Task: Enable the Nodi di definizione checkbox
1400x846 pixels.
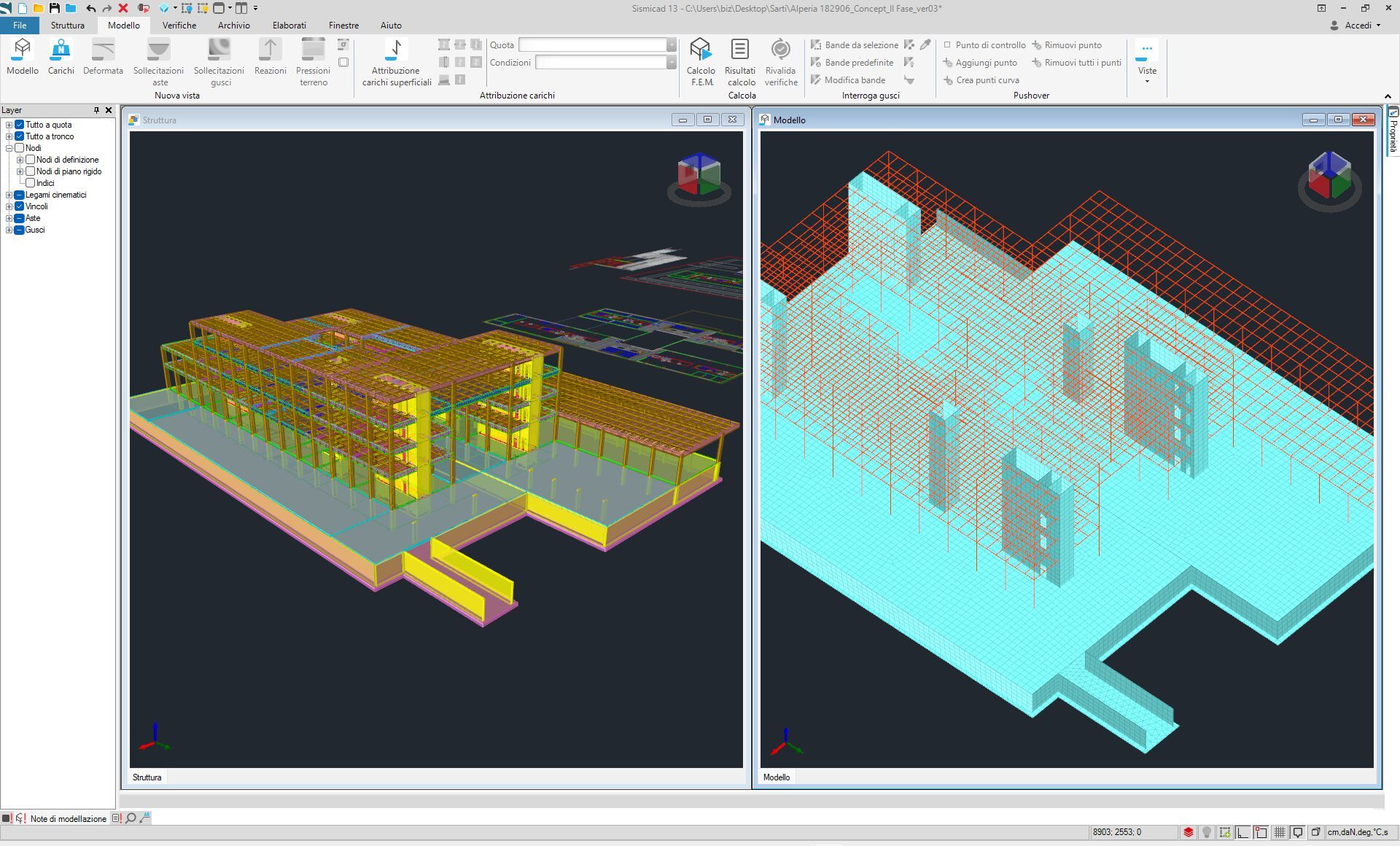Action: [x=31, y=160]
